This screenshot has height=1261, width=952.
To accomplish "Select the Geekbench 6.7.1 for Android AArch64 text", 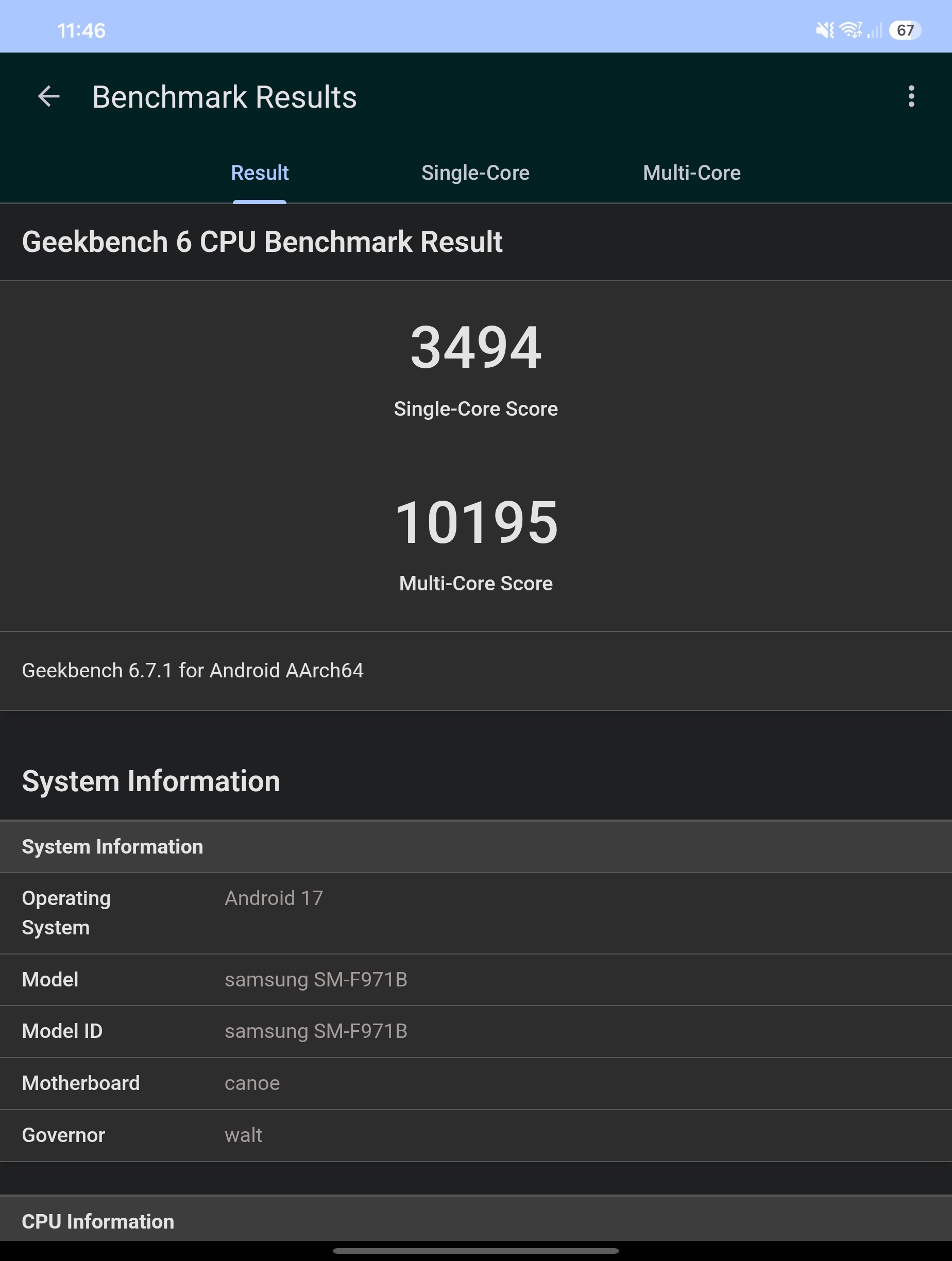I will tap(193, 670).
